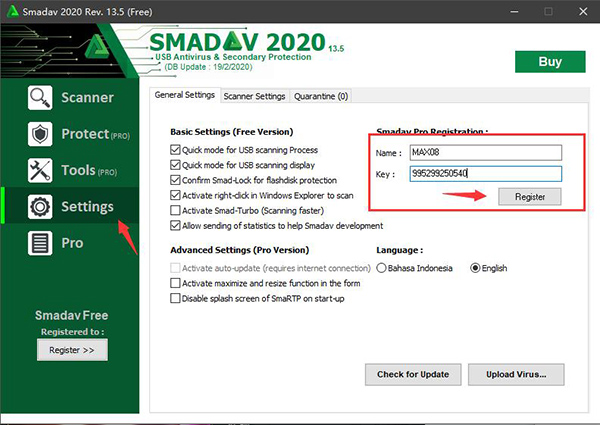Click the Settings gear icon
The height and width of the screenshot is (425, 600).
coord(40,207)
